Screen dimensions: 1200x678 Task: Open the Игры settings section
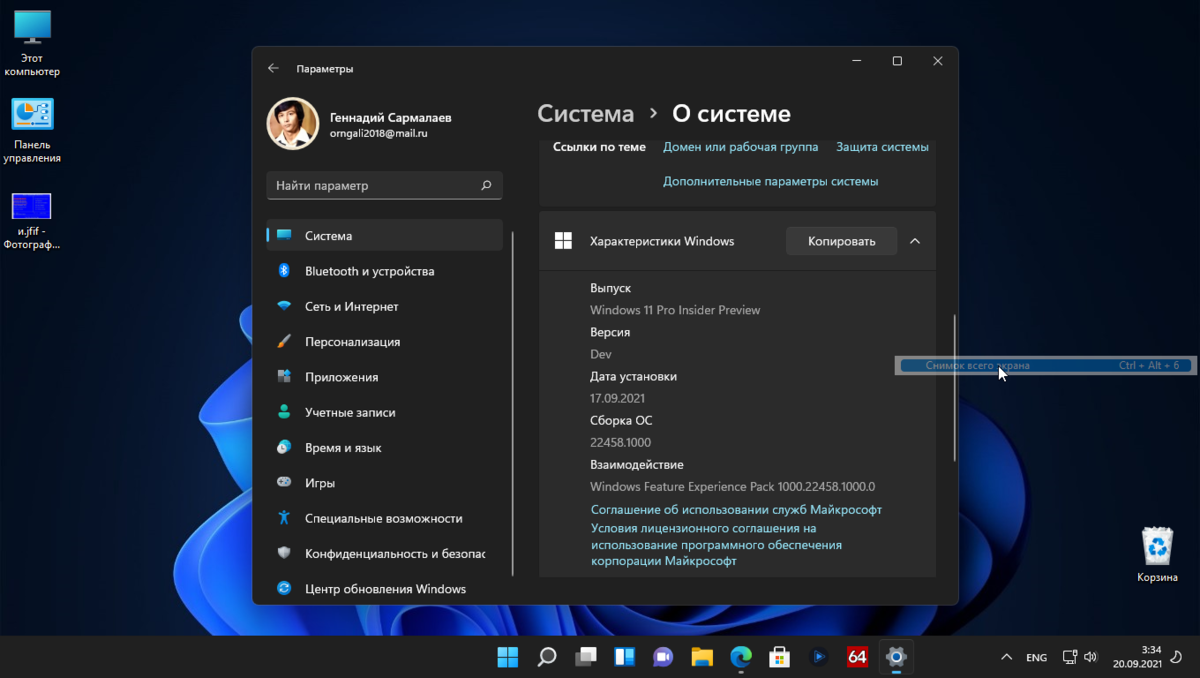330,482
